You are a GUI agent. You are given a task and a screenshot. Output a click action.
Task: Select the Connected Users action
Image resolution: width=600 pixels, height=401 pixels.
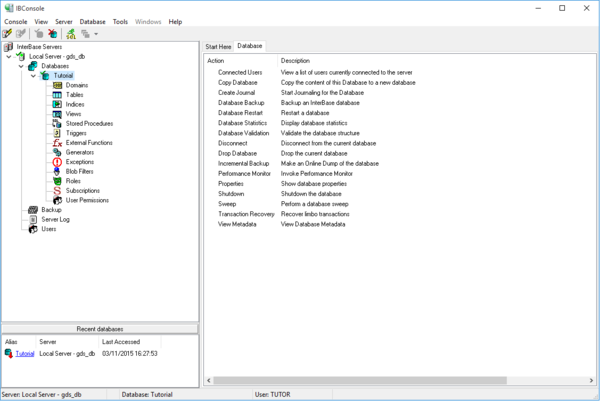[240, 72]
